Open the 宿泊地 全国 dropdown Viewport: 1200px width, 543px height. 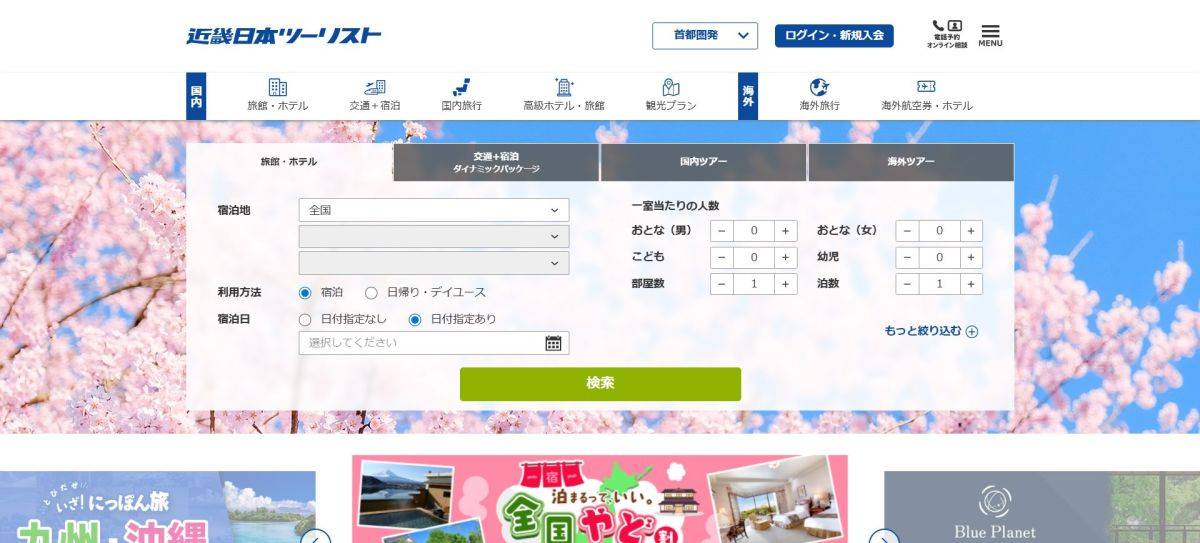(x=434, y=210)
